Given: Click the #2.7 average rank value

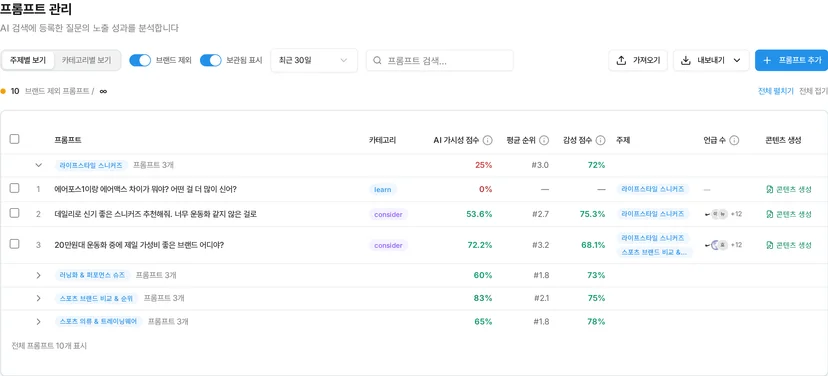Looking at the screenshot, I should 540,214.
